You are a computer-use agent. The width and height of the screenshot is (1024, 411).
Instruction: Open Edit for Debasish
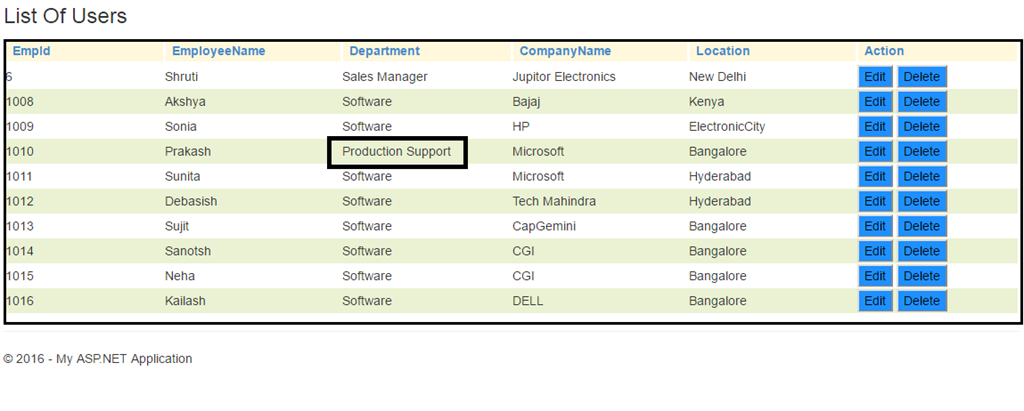click(x=875, y=202)
